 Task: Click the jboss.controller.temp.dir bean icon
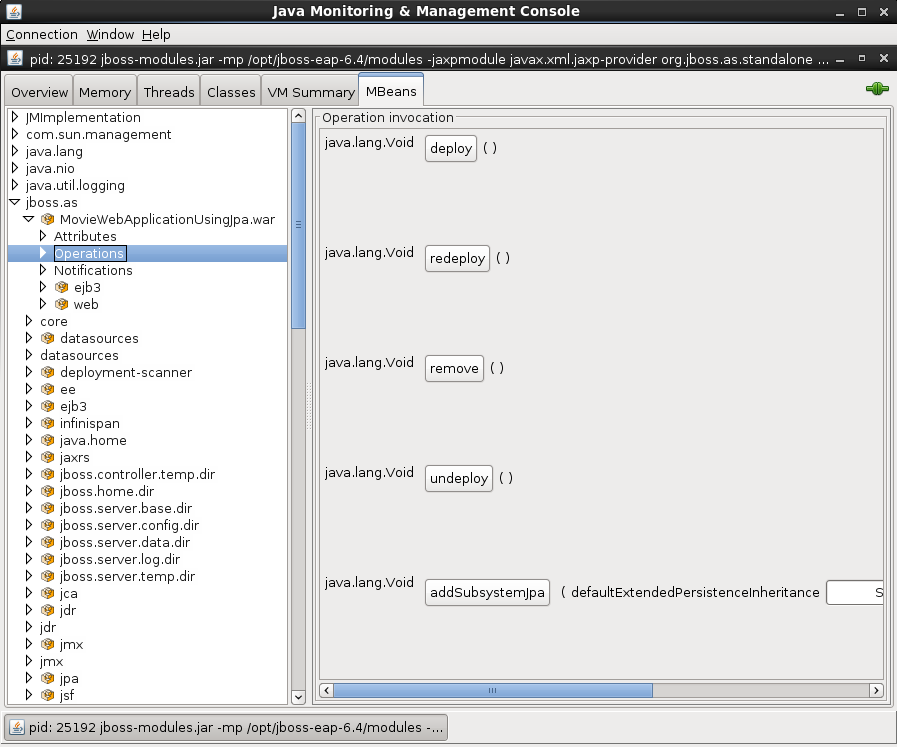click(47, 474)
